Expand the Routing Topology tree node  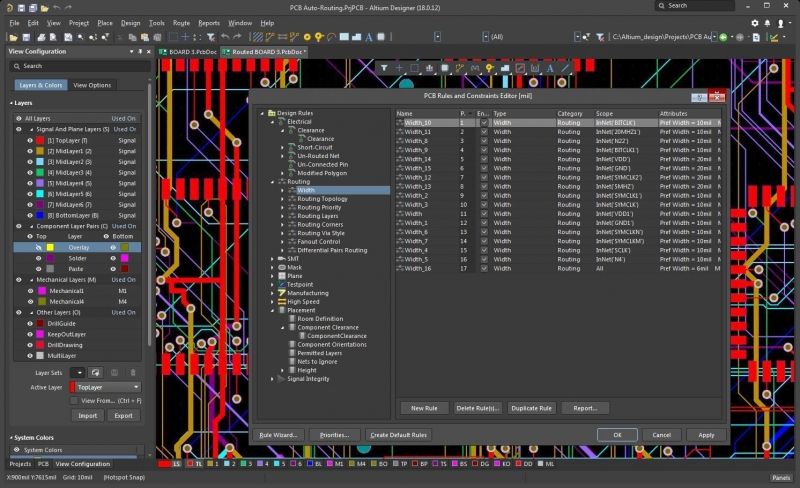coord(283,199)
